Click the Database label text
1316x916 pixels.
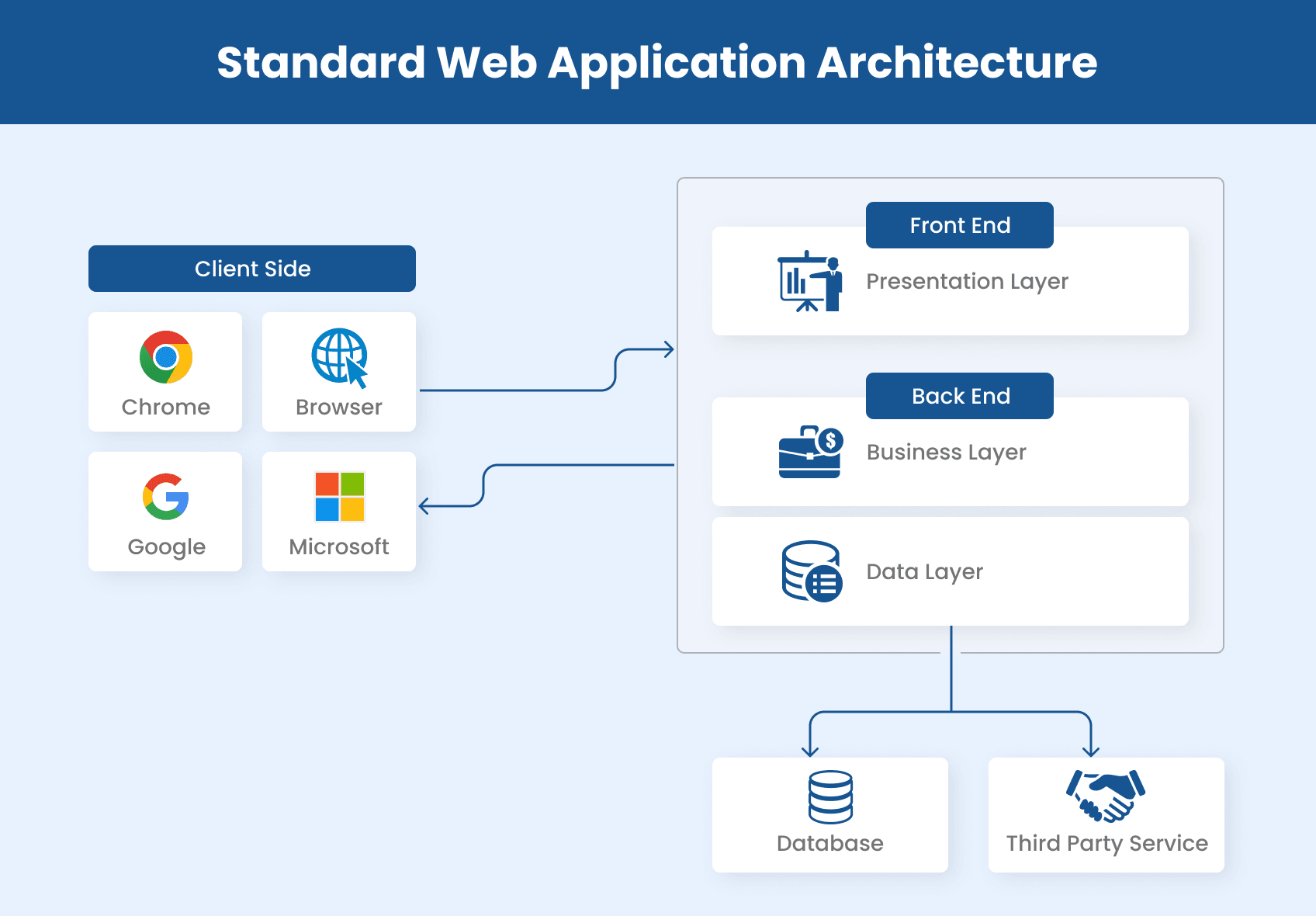coord(829,843)
